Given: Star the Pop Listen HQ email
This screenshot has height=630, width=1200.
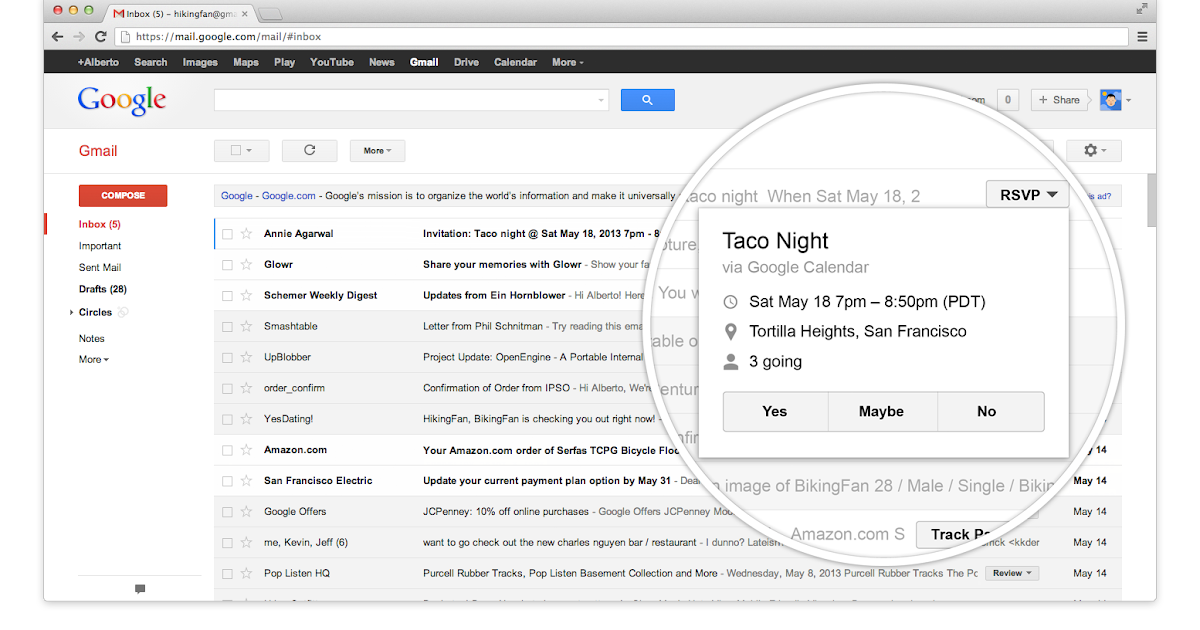Looking at the screenshot, I should click(x=246, y=574).
